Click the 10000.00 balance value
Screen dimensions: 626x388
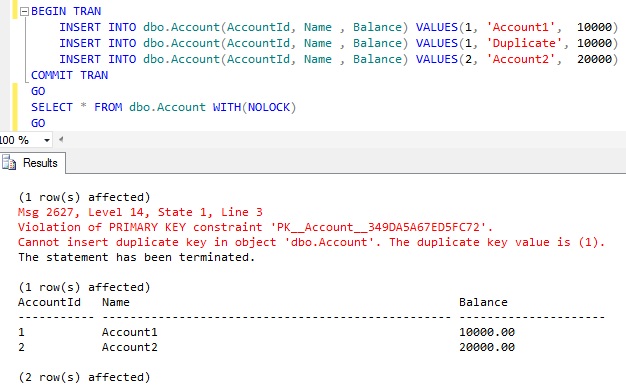(x=487, y=332)
